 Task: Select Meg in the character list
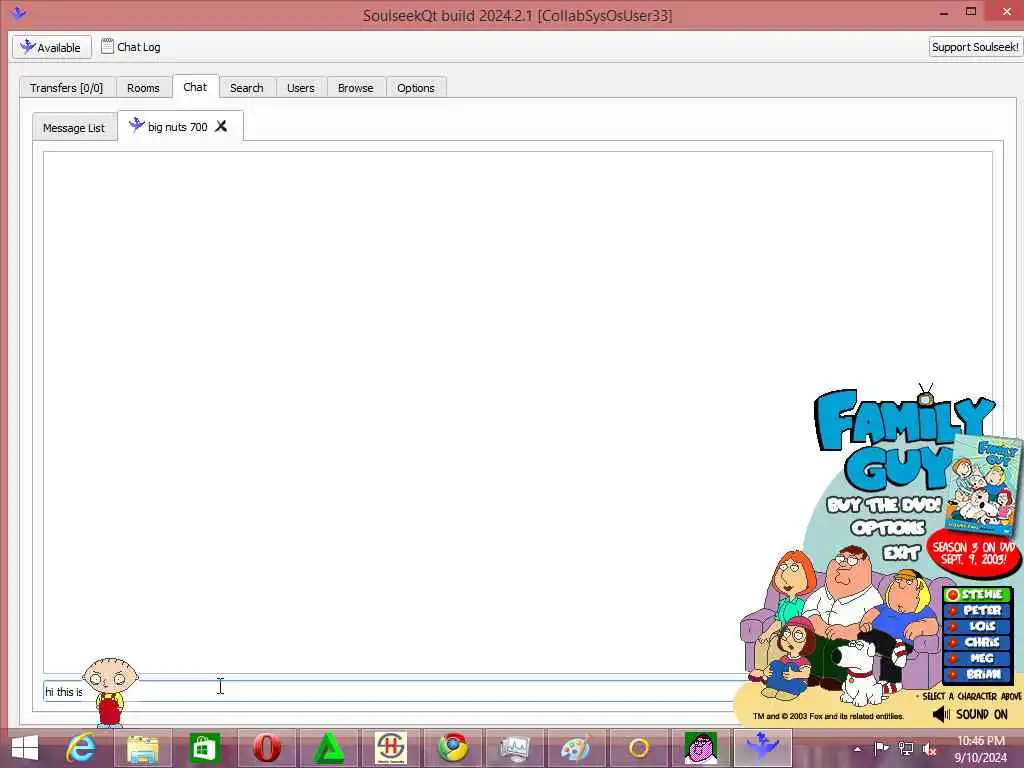(977, 658)
